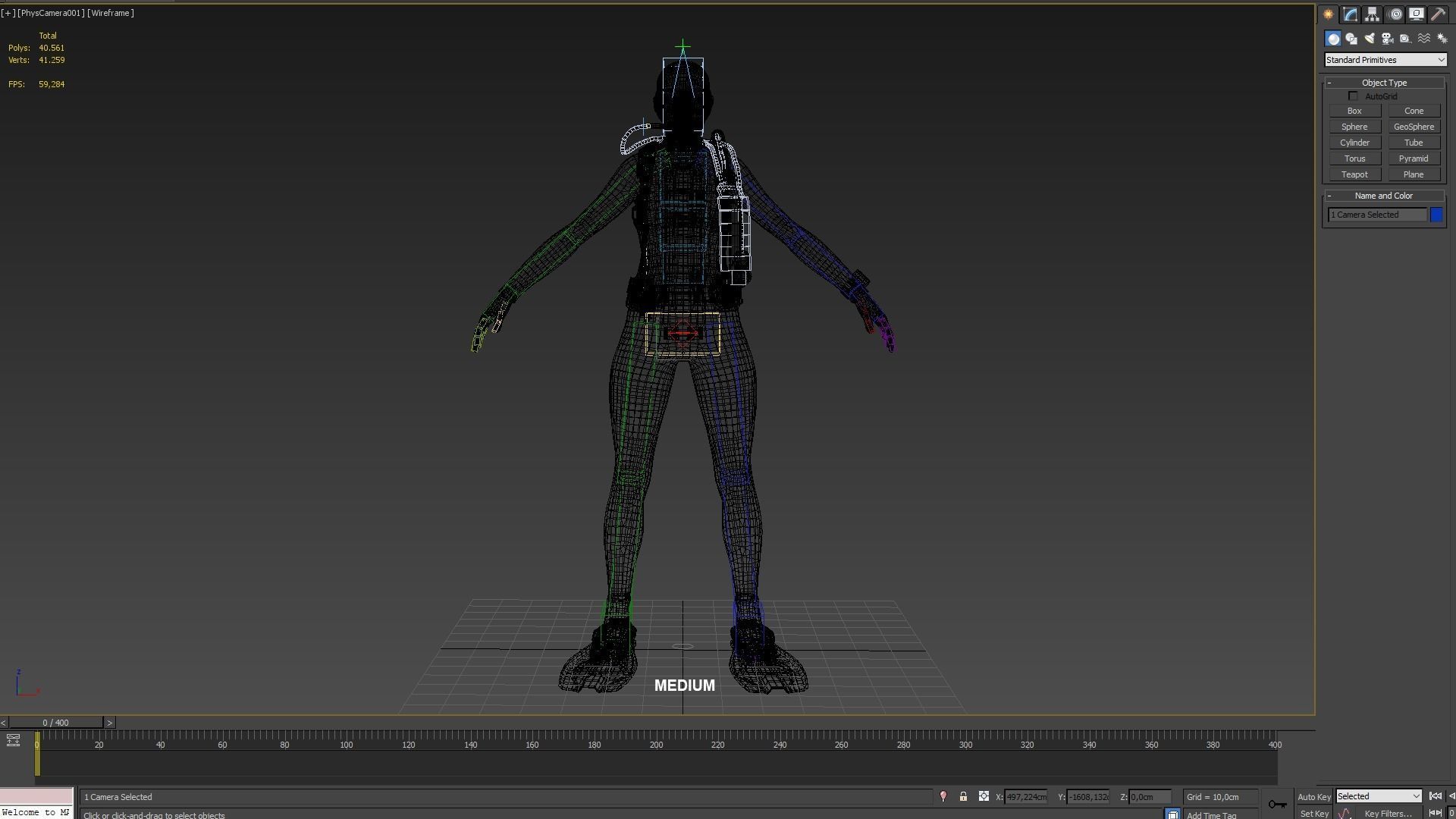The width and height of the screenshot is (1456, 819).
Task: Open the Hierarchy panel tab
Action: pyautogui.click(x=1373, y=14)
